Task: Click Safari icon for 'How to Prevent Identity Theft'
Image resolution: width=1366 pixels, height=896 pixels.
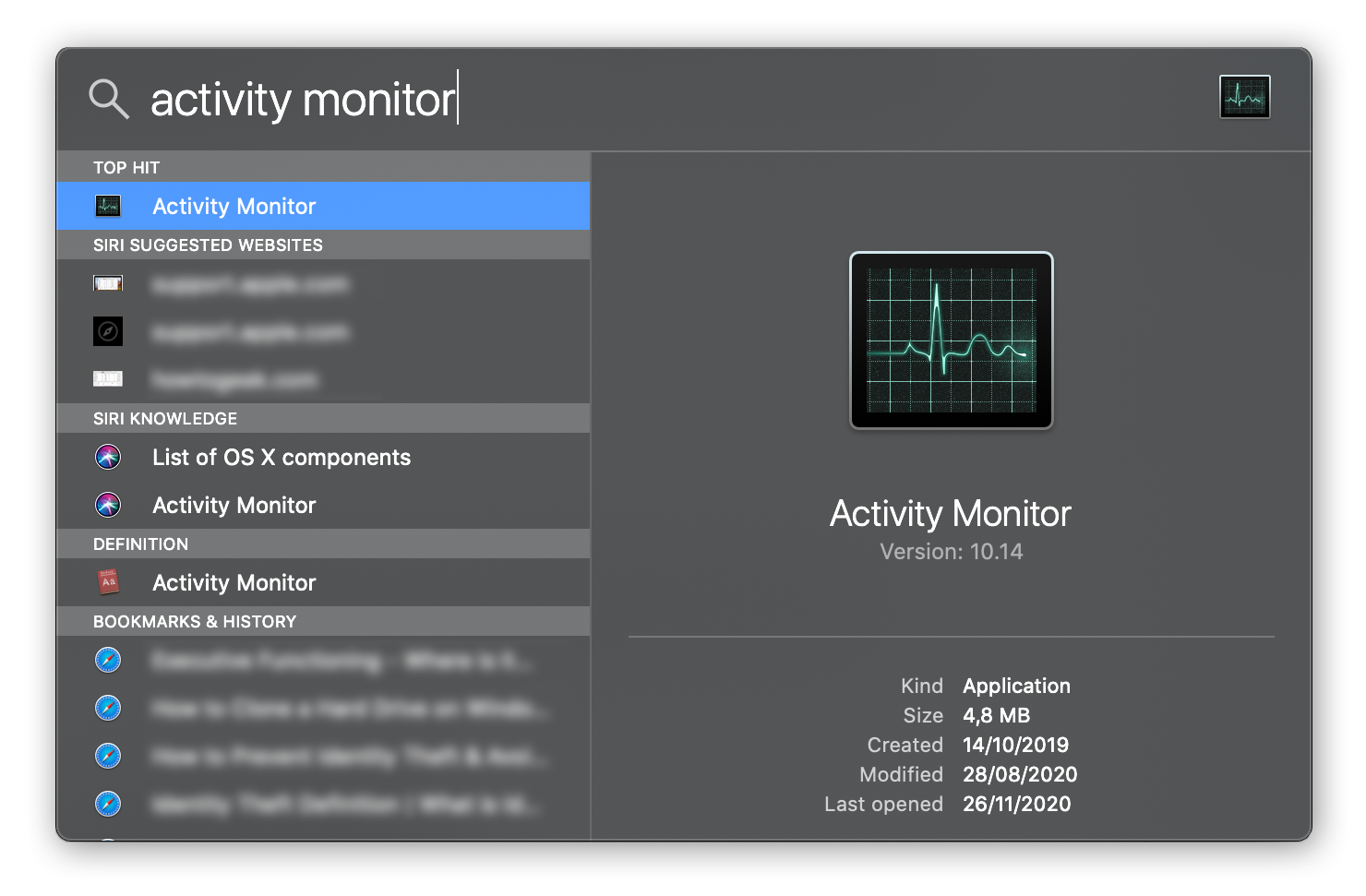Action: (108, 756)
